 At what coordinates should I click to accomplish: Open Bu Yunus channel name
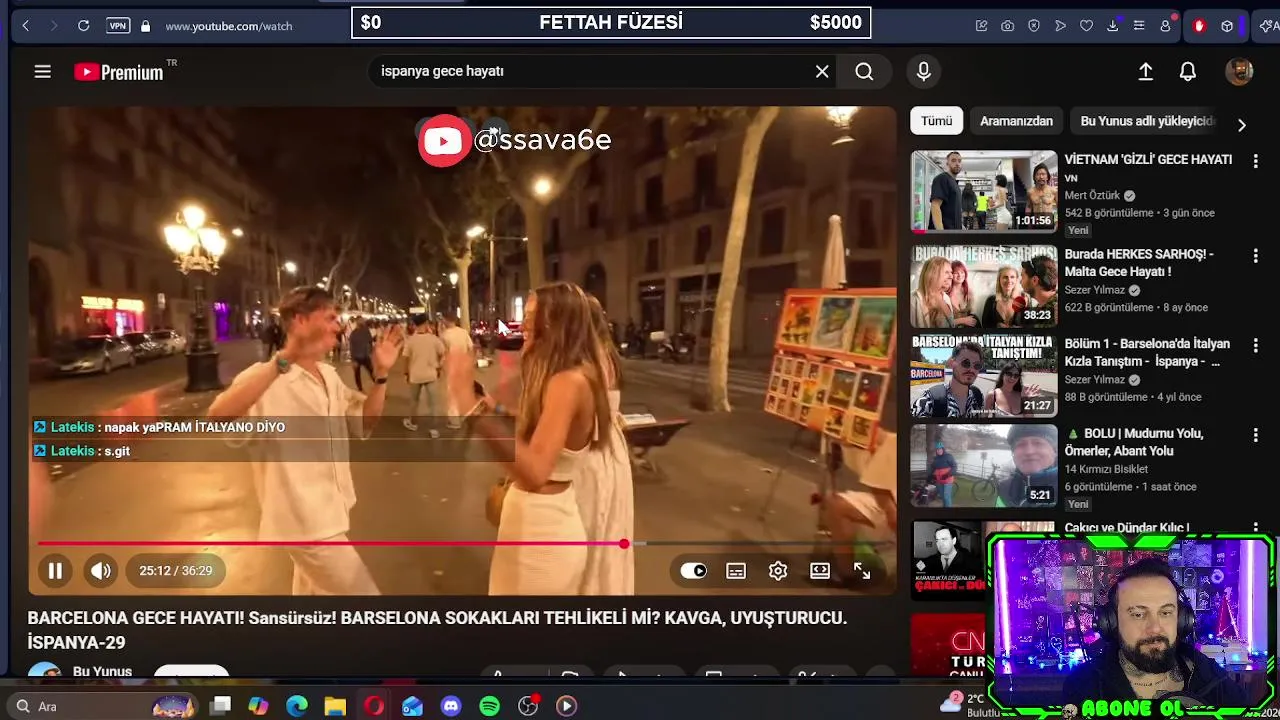(x=102, y=671)
